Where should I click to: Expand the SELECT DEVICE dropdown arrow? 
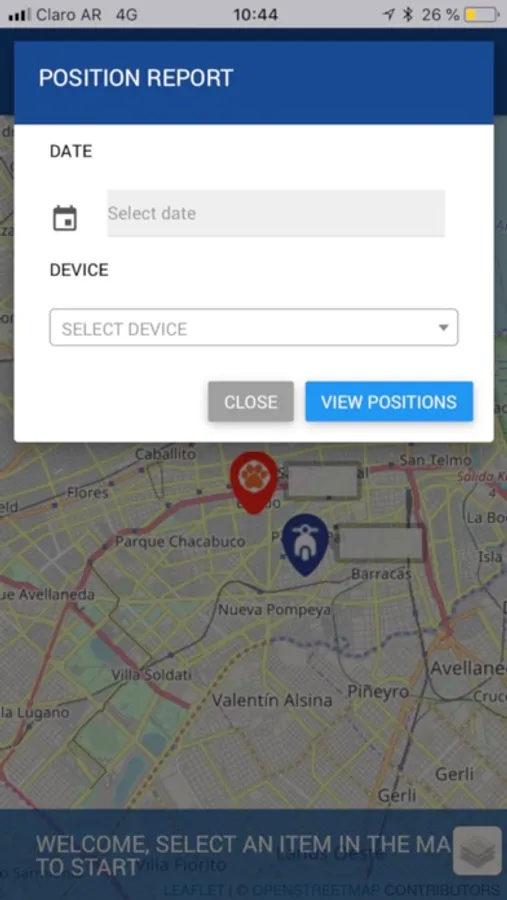[443, 328]
